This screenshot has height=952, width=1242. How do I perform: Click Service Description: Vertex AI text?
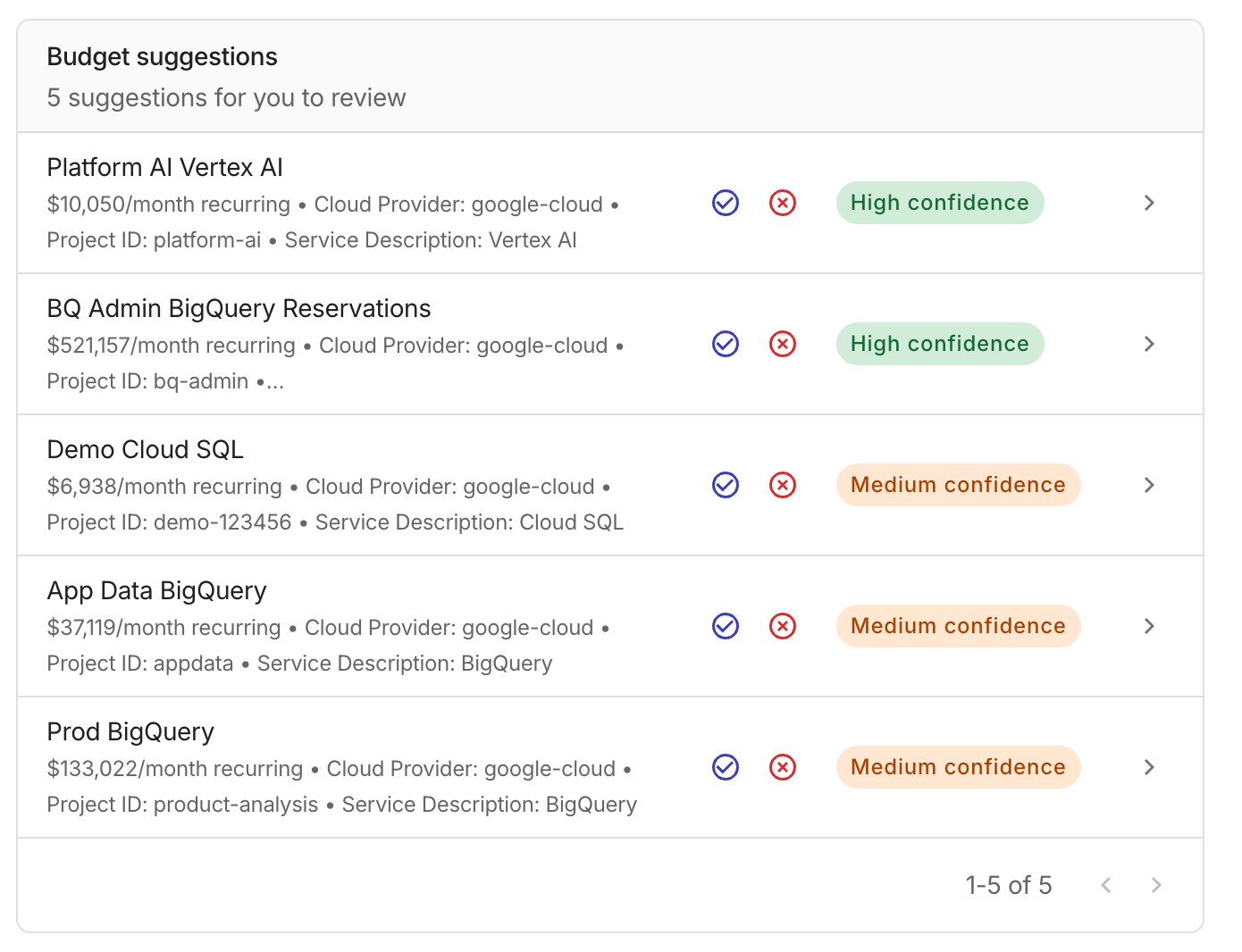pos(431,240)
